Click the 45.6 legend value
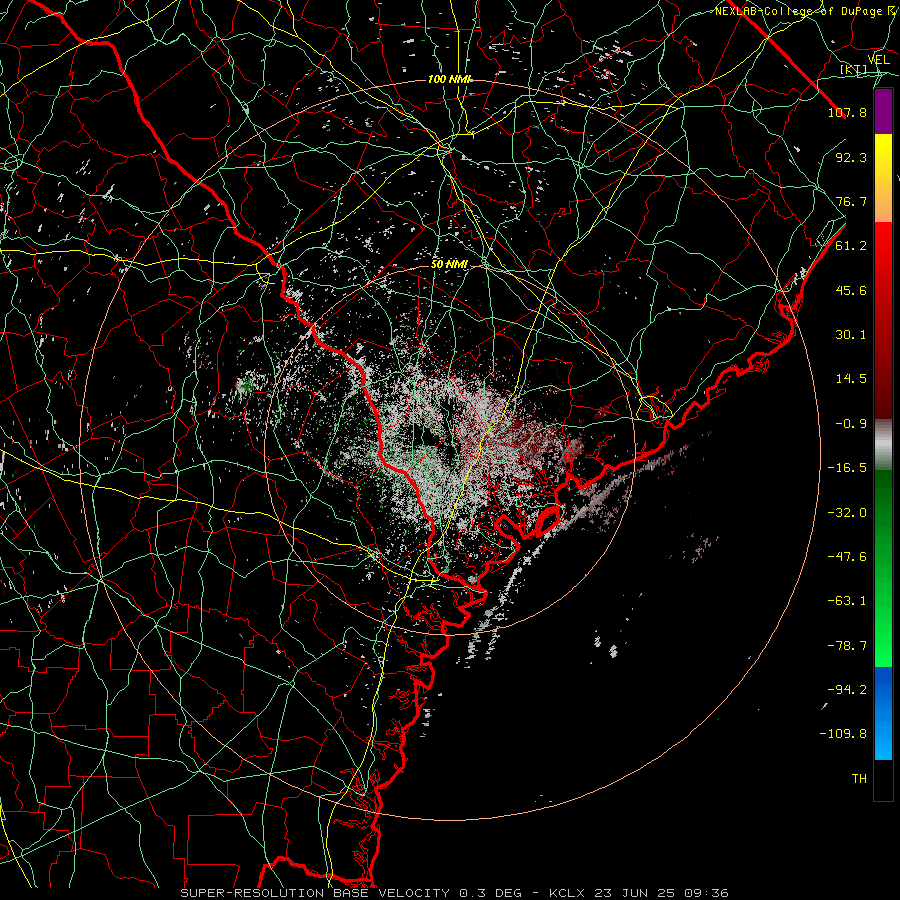Screen dimensions: 900x900 [x=851, y=290]
